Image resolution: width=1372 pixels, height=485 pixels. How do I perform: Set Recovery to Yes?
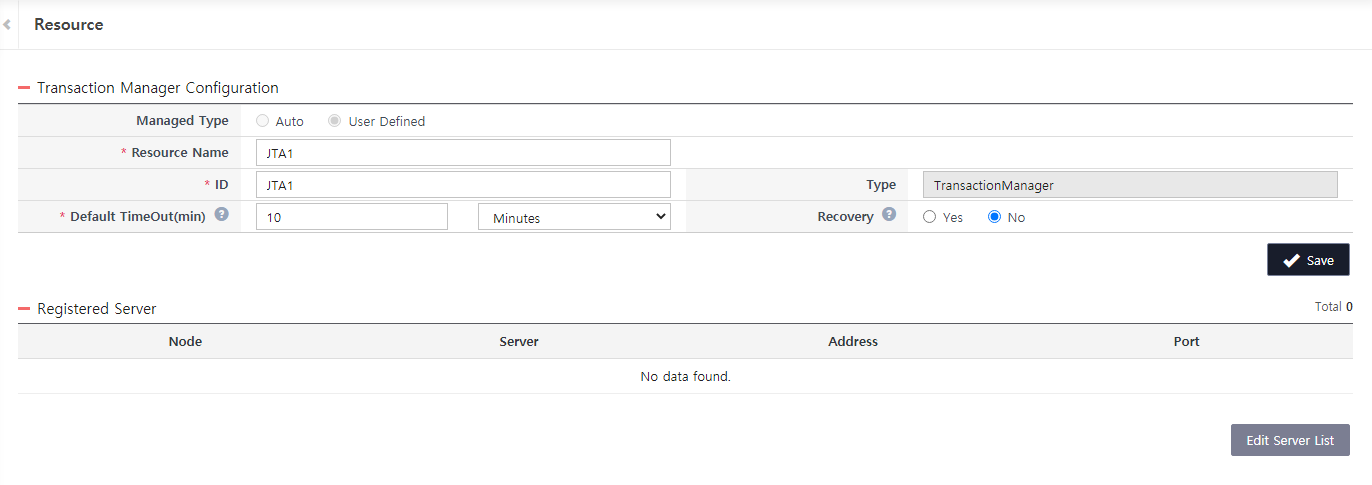tap(930, 217)
